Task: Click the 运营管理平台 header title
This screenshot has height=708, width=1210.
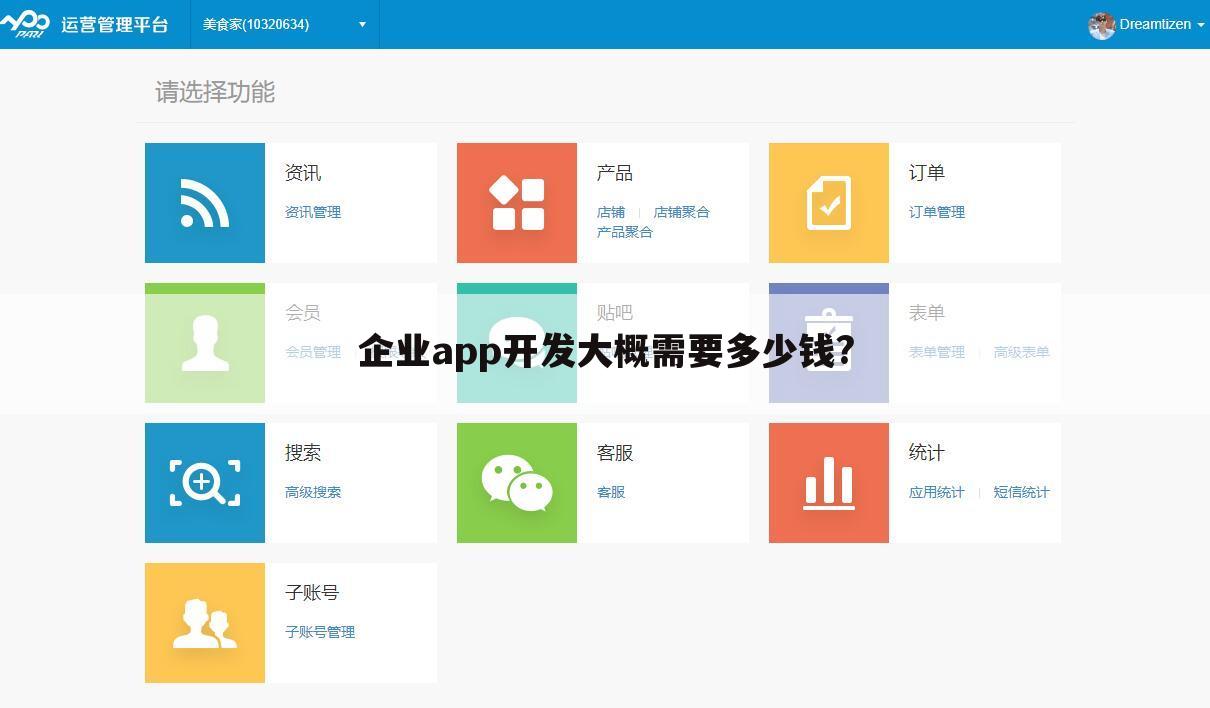Action: pos(115,25)
